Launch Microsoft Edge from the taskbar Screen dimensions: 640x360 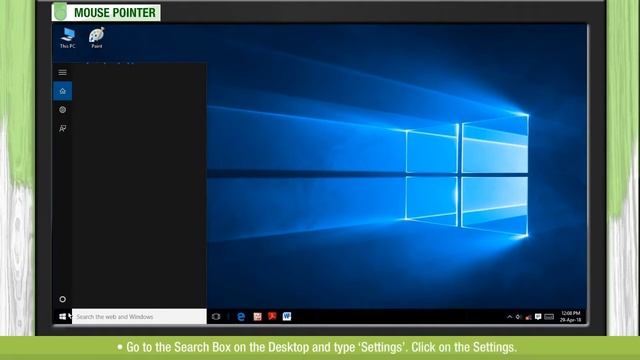(241, 317)
